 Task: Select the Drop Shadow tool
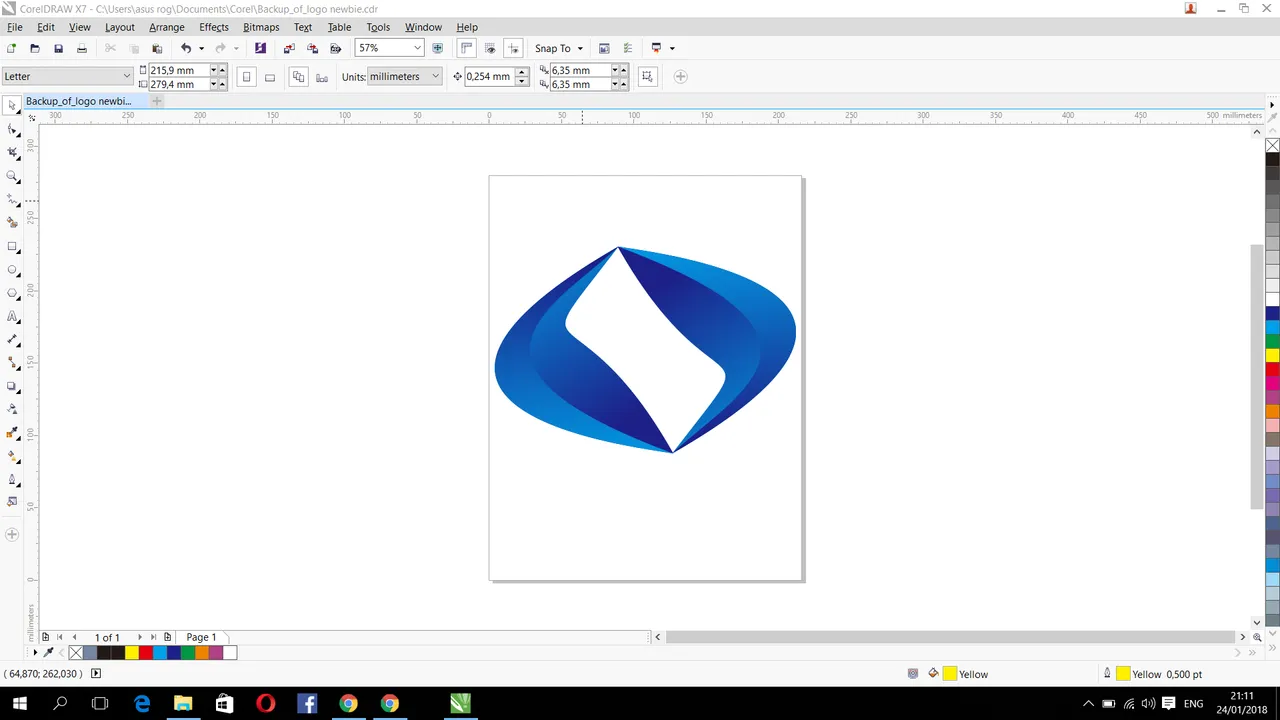[x=12, y=386]
